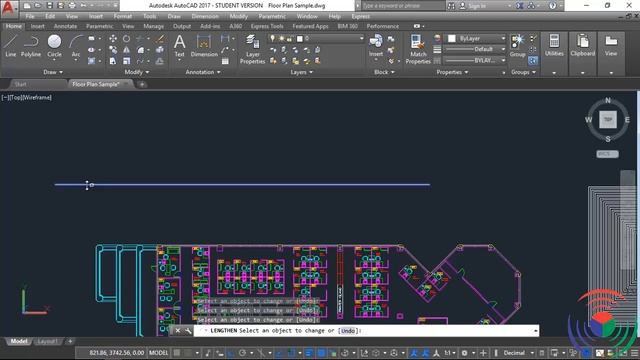Click the Undo option in command line
Image resolution: width=640 pixels, height=360 pixels.
click(x=348, y=331)
